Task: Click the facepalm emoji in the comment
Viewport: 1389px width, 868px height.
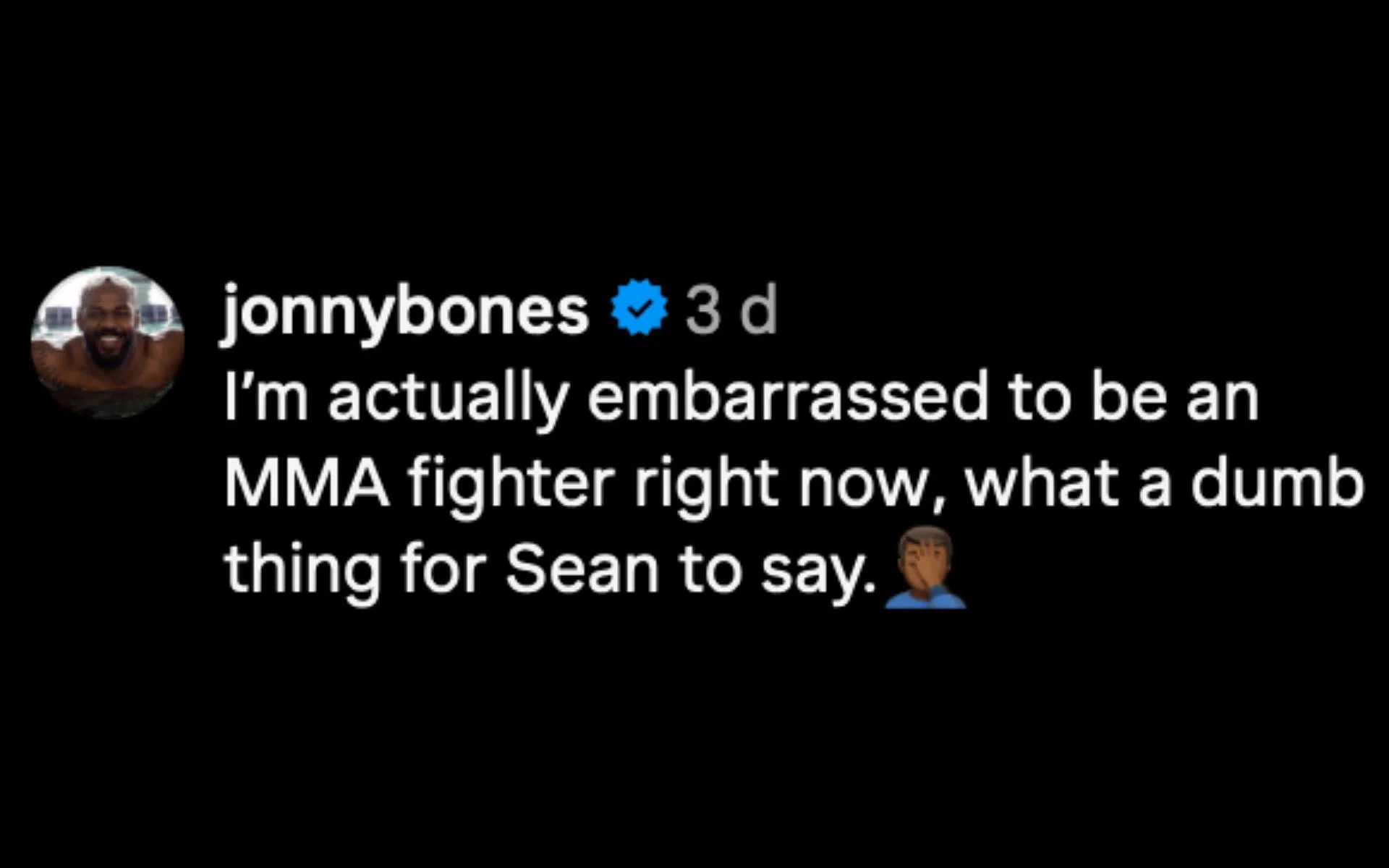Action: pyautogui.click(x=925, y=569)
